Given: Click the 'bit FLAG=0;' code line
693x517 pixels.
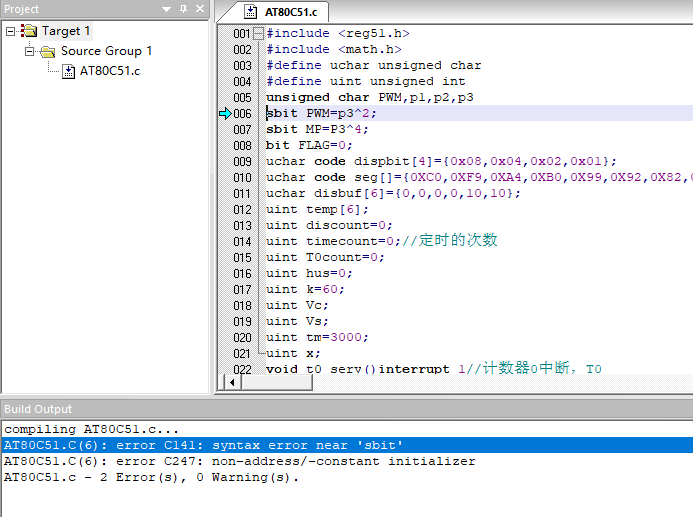Looking at the screenshot, I should [309, 145].
